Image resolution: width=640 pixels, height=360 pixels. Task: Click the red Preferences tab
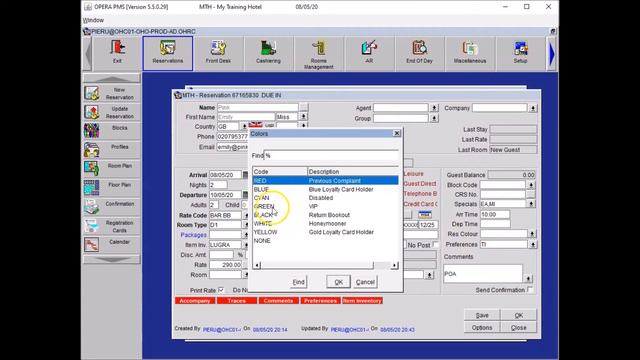320,301
